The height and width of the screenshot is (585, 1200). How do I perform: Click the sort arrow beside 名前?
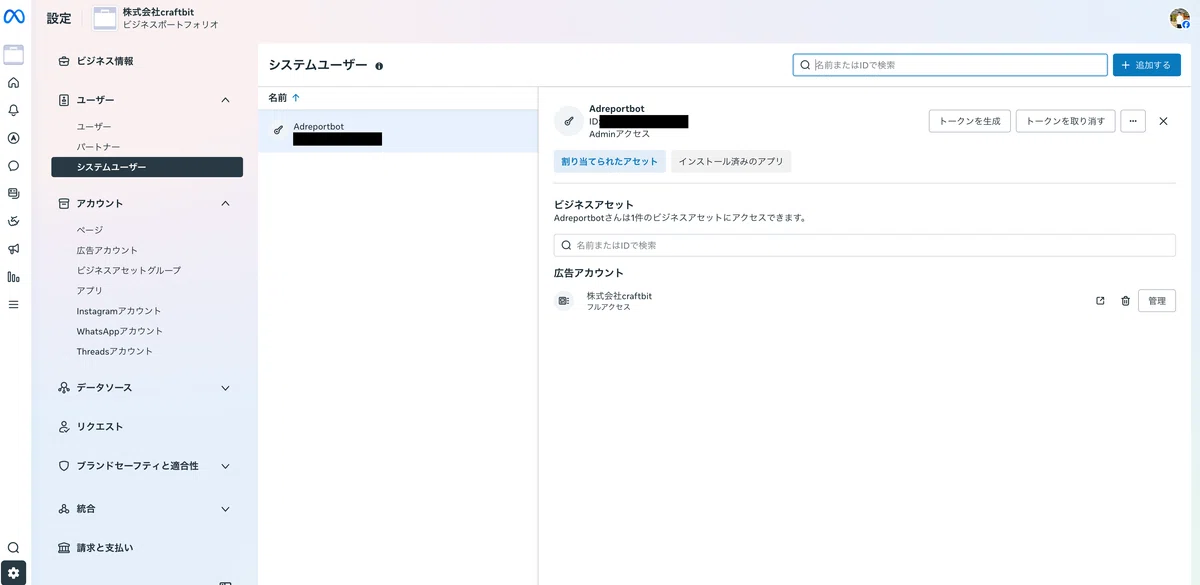[295, 98]
